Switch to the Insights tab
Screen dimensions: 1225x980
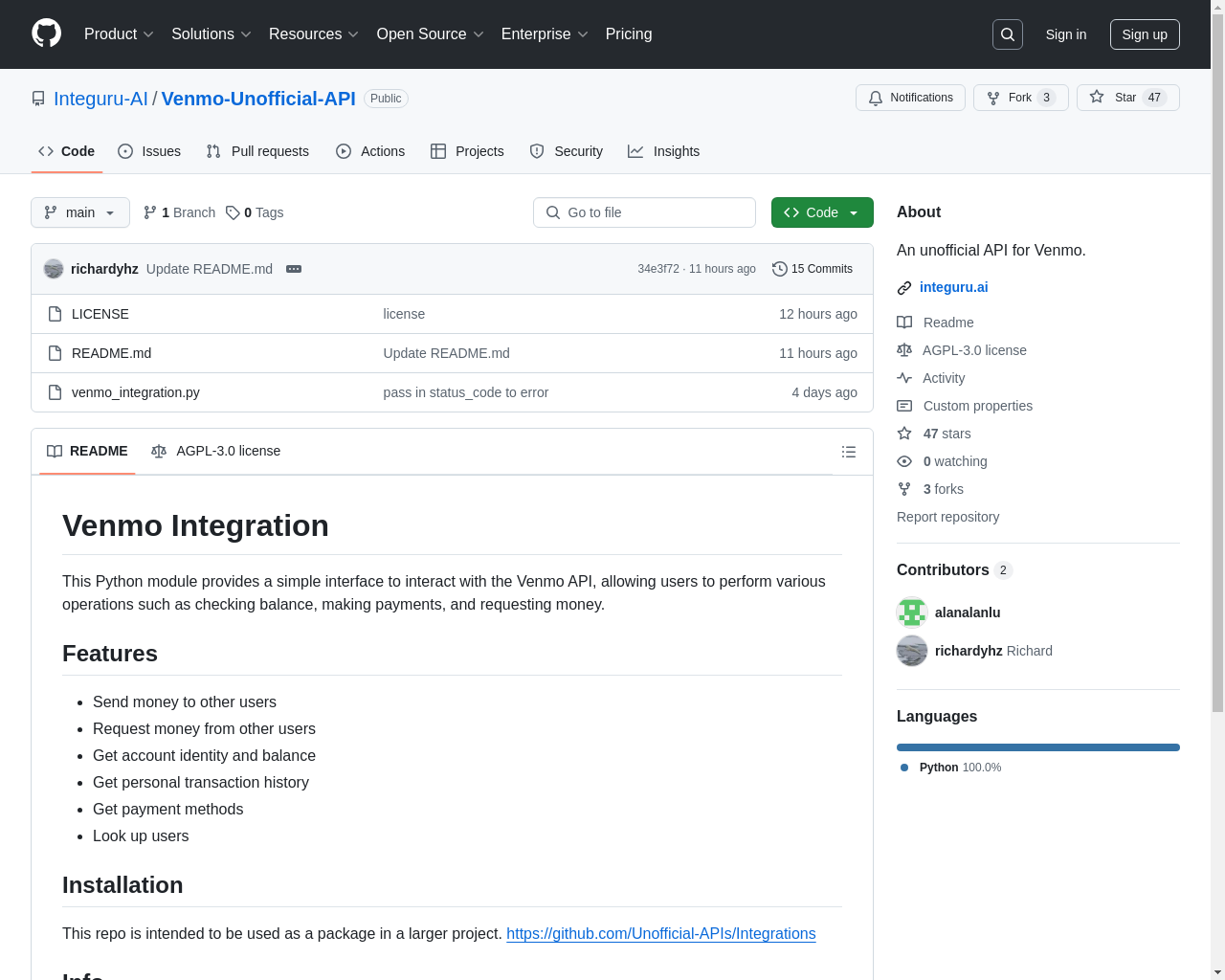click(x=663, y=151)
